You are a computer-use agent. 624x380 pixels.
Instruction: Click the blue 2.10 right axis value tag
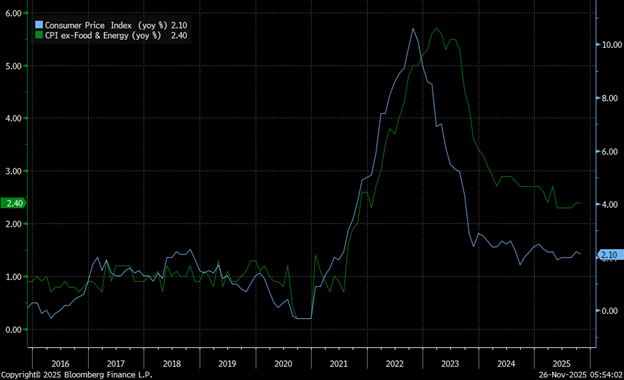pos(610,255)
